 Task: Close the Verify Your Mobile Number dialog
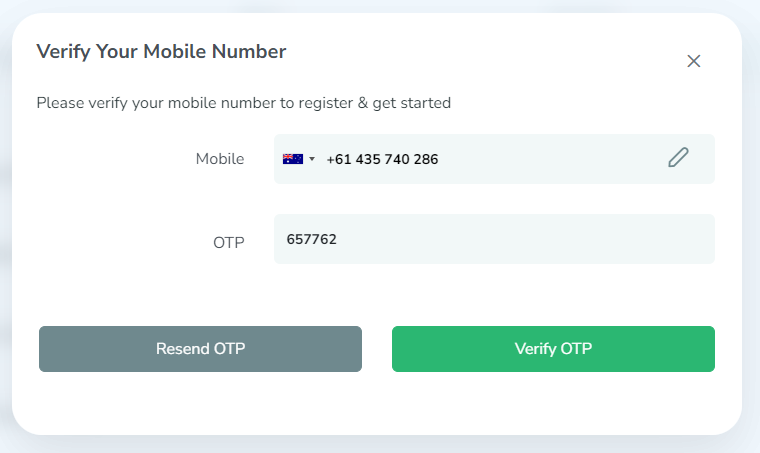click(x=694, y=61)
